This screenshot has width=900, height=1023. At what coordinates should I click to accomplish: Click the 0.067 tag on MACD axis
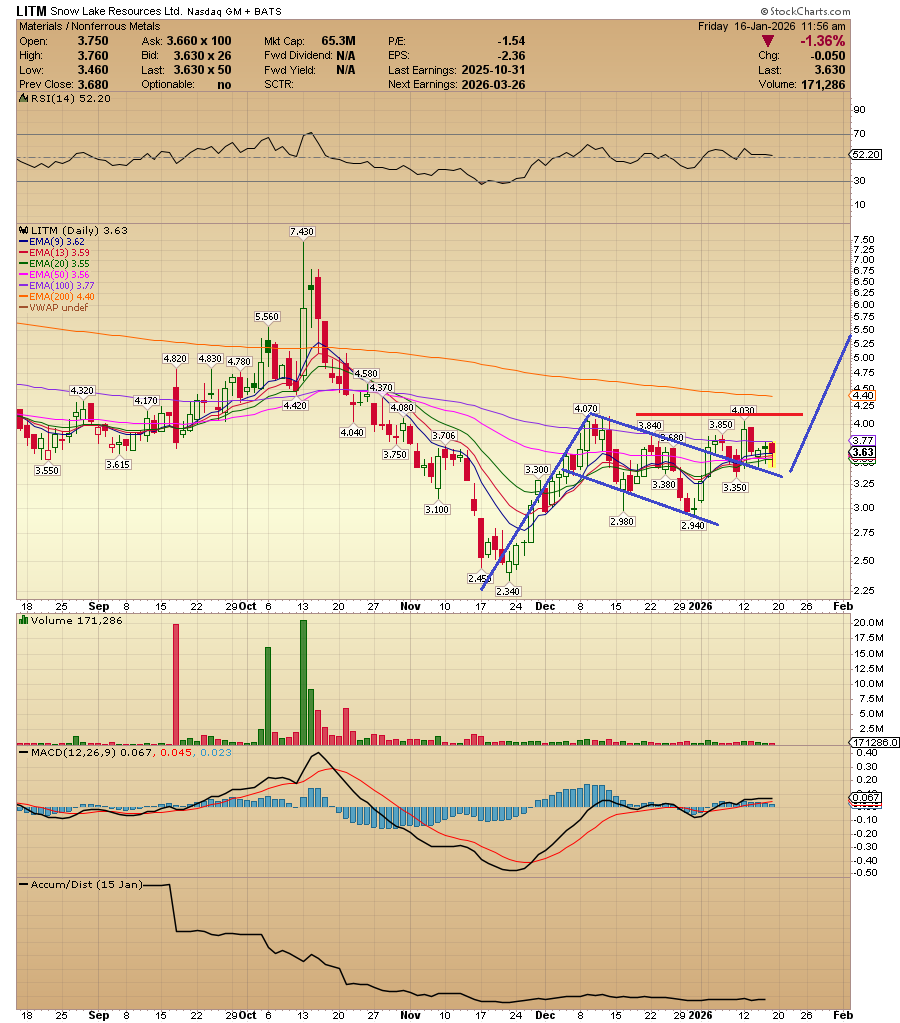(x=866, y=798)
